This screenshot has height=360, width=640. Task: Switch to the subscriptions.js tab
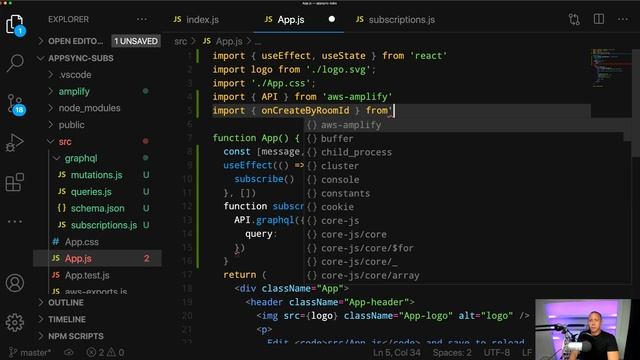395,20
